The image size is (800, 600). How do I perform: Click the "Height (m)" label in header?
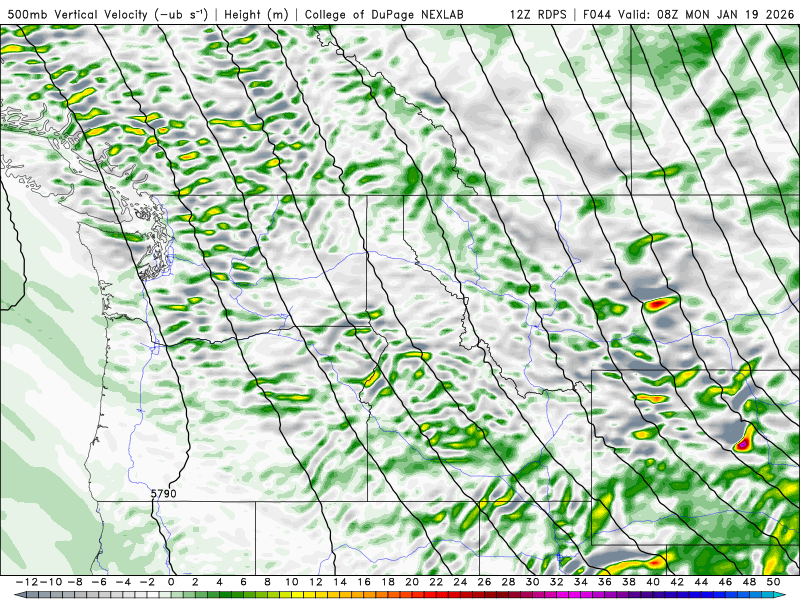[257, 14]
